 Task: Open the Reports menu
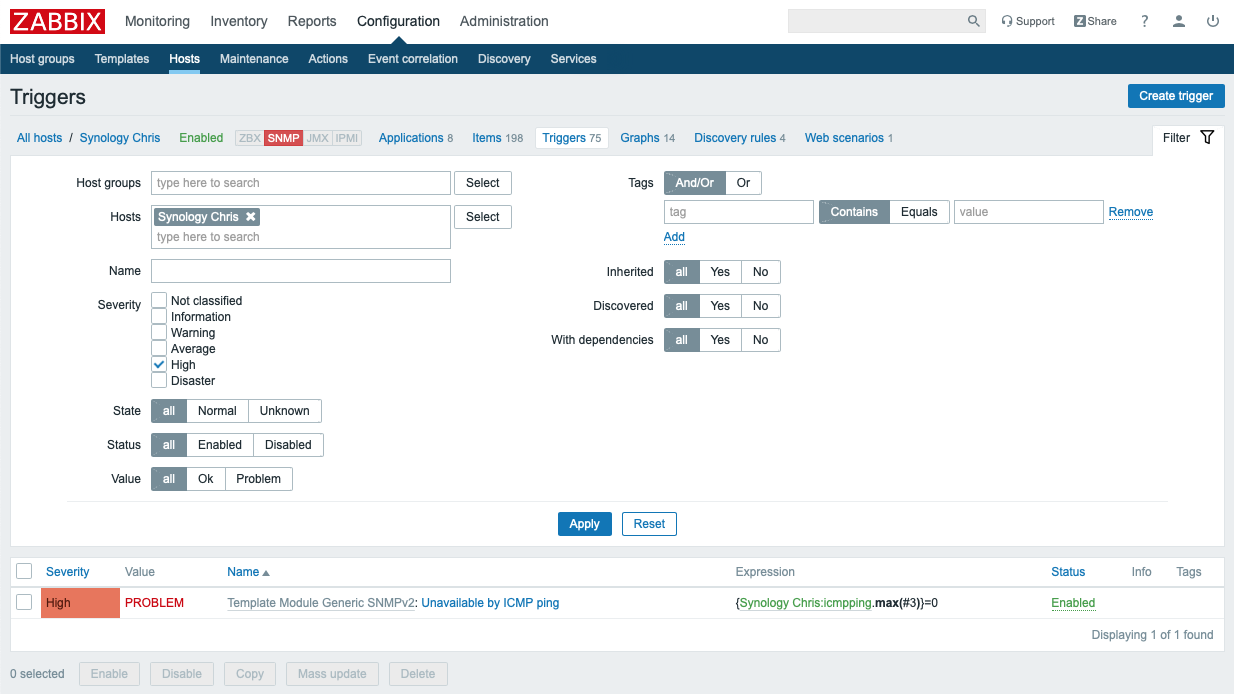tap(312, 21)
